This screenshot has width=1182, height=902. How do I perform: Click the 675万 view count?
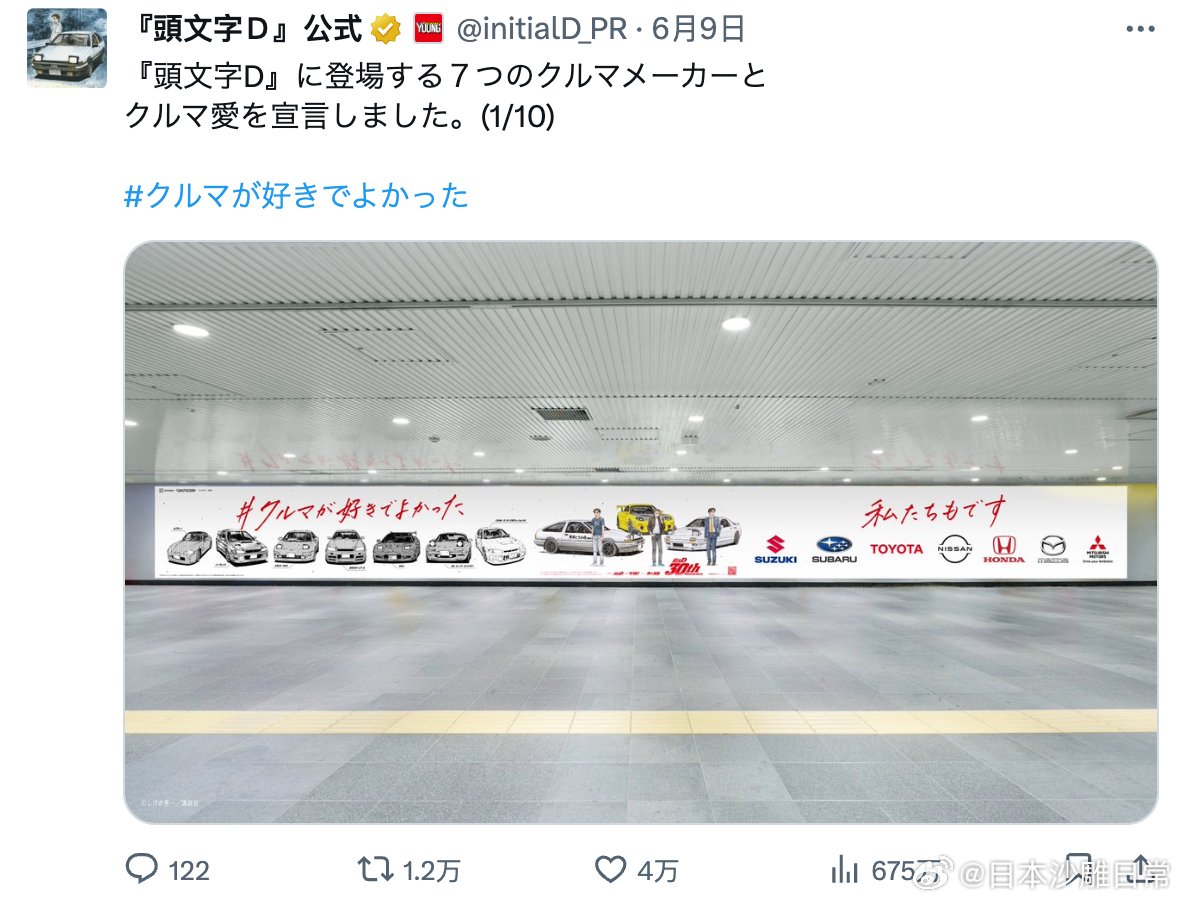pyautogui.click(x=906, y=871)
